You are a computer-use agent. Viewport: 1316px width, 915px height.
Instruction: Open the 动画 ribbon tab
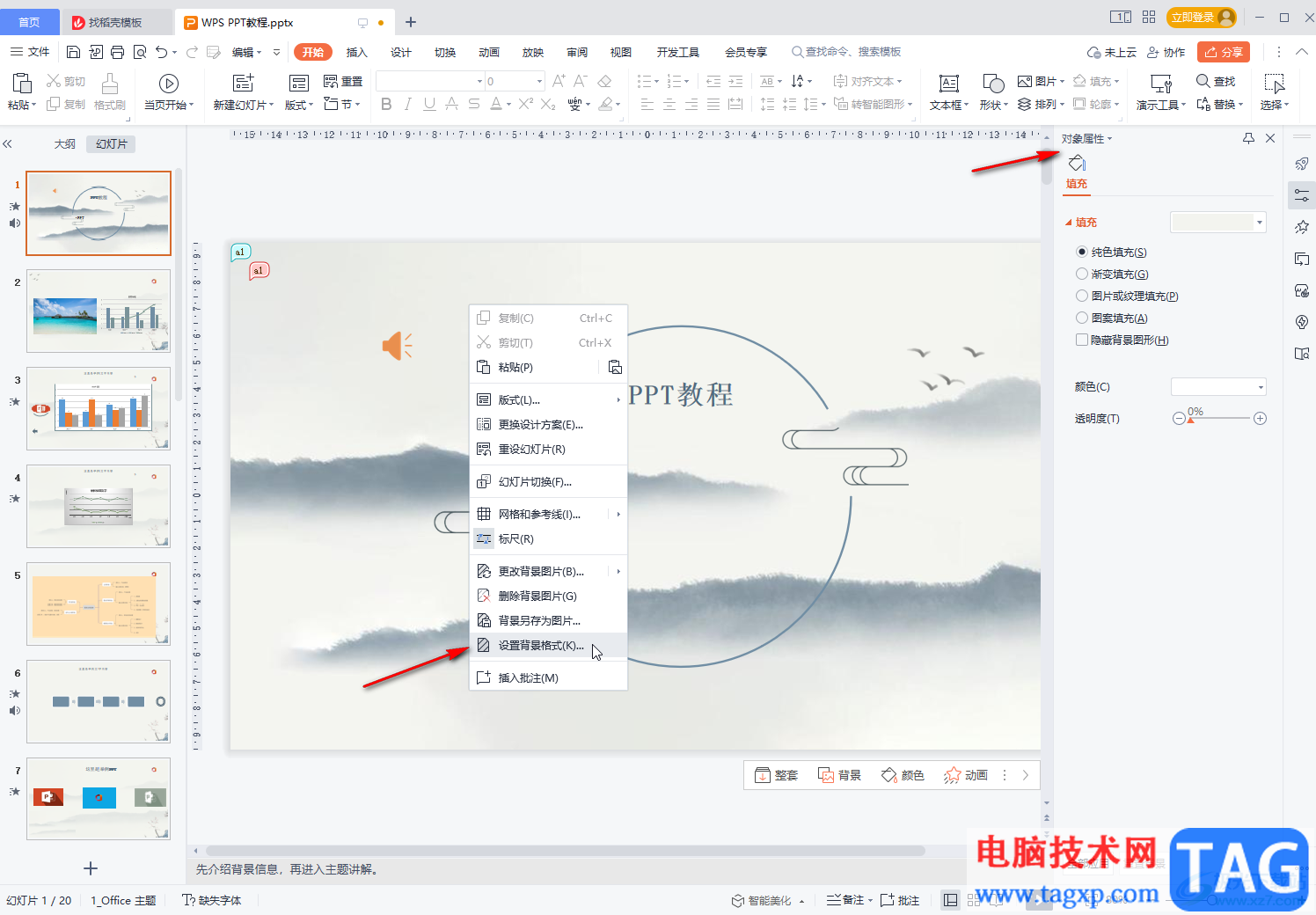coord(489,52)
